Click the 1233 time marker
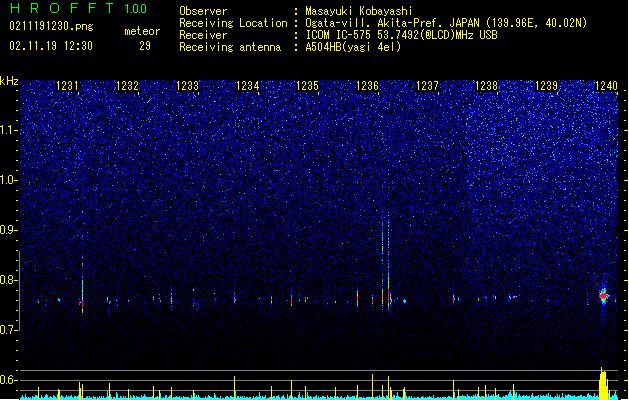Image resolution: width=629 pixels, height=400 pixels. pyautogui.click(x=187, y=85)
